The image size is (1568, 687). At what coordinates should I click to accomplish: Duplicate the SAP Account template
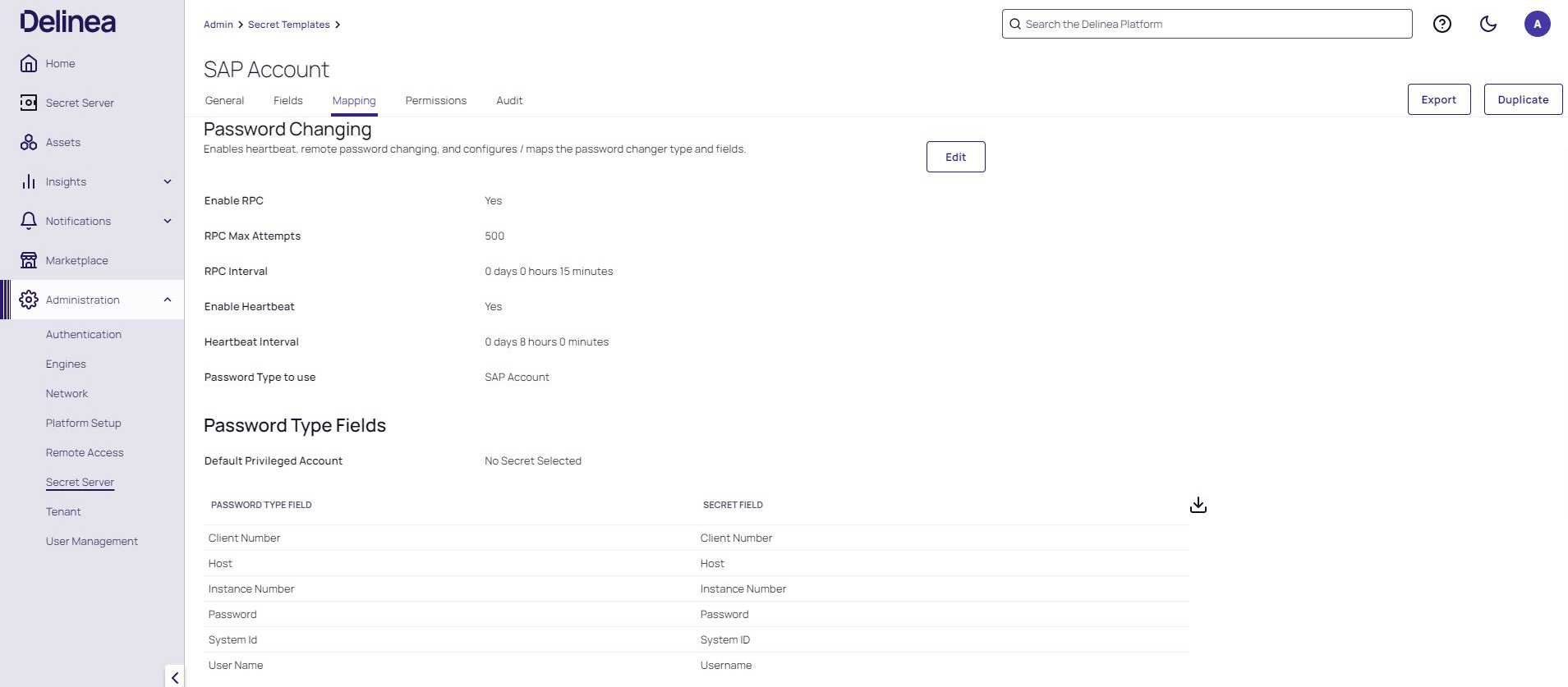pos(1522,99)
